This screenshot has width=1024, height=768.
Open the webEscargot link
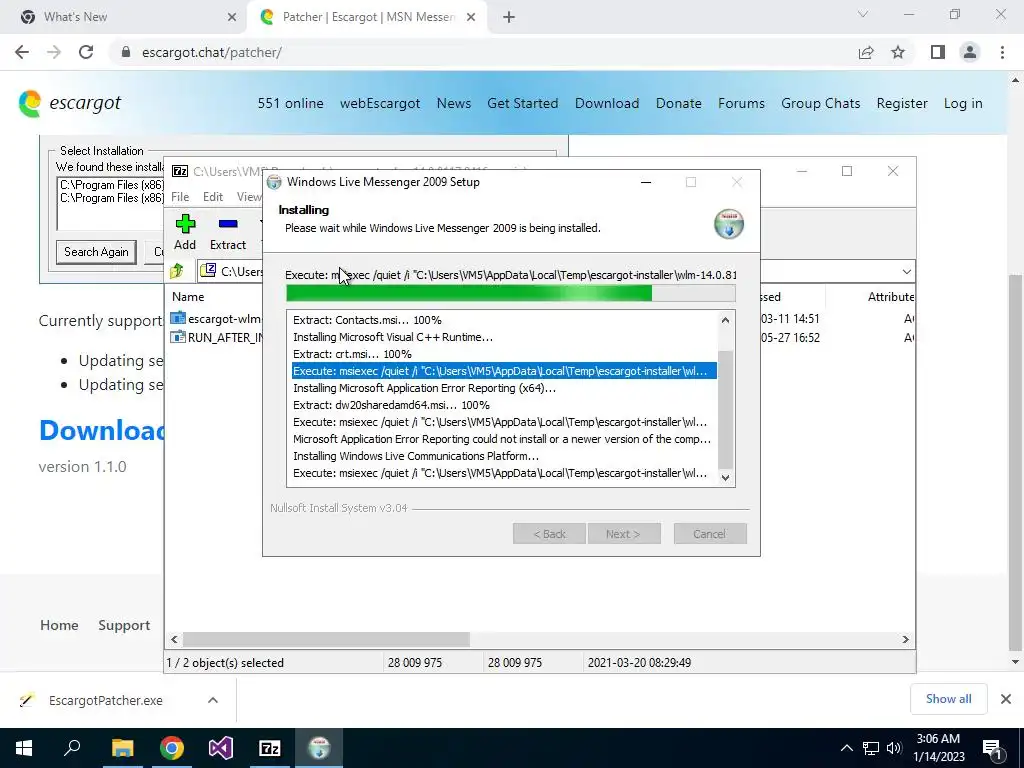point(380,103)
